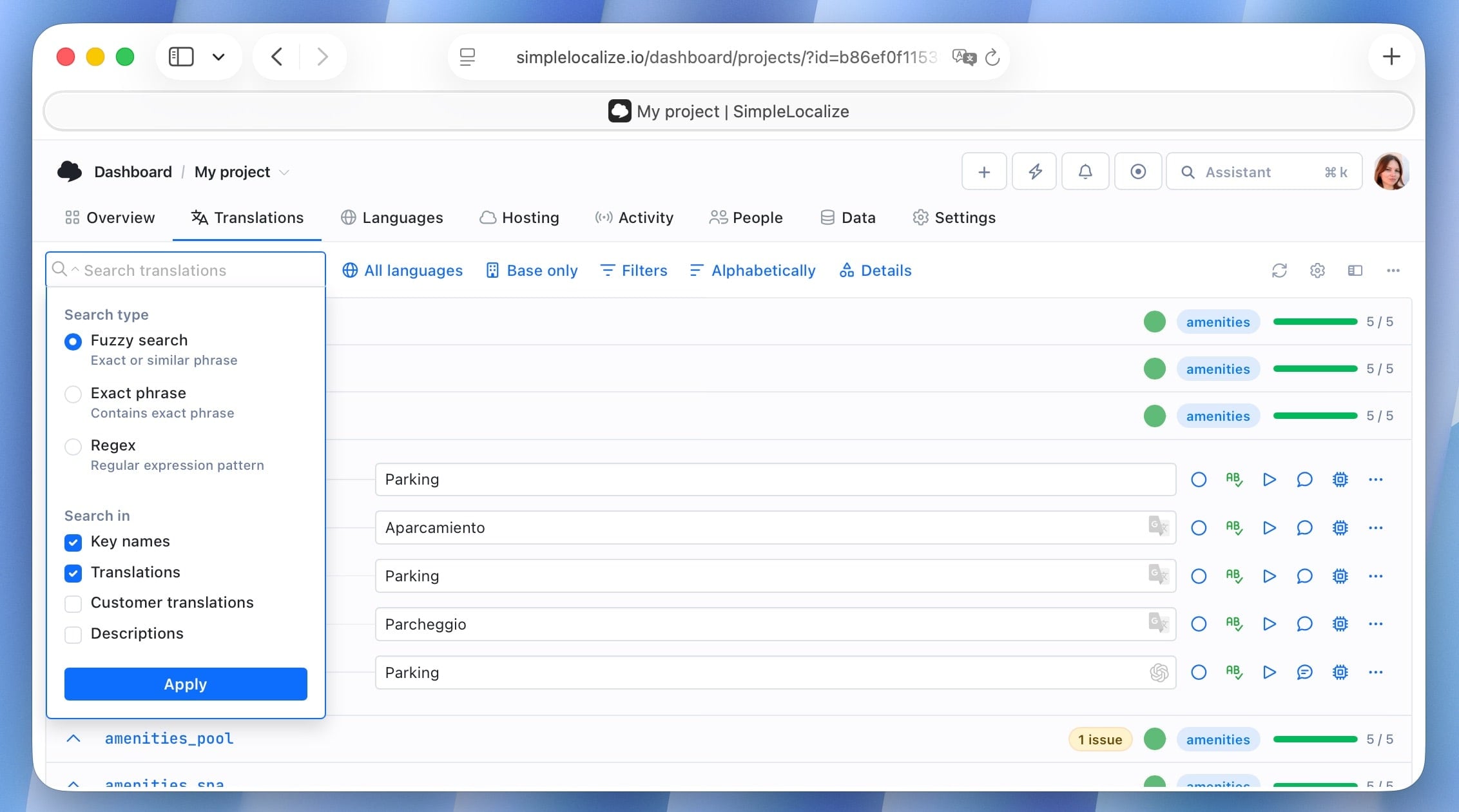
Task: Toggle Base only language view
Action: coord(532,271)
